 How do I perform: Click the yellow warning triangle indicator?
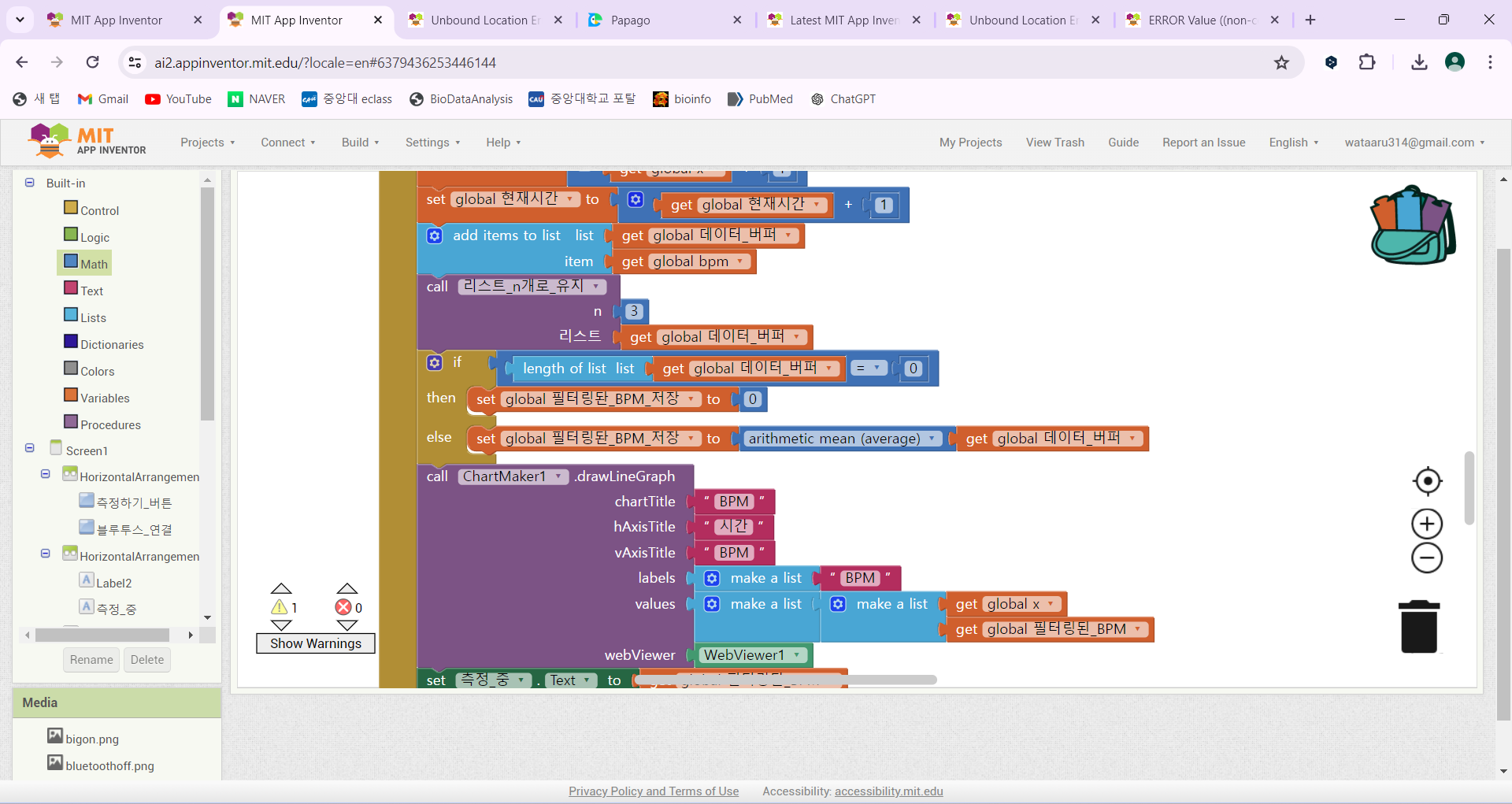point(280,607)
